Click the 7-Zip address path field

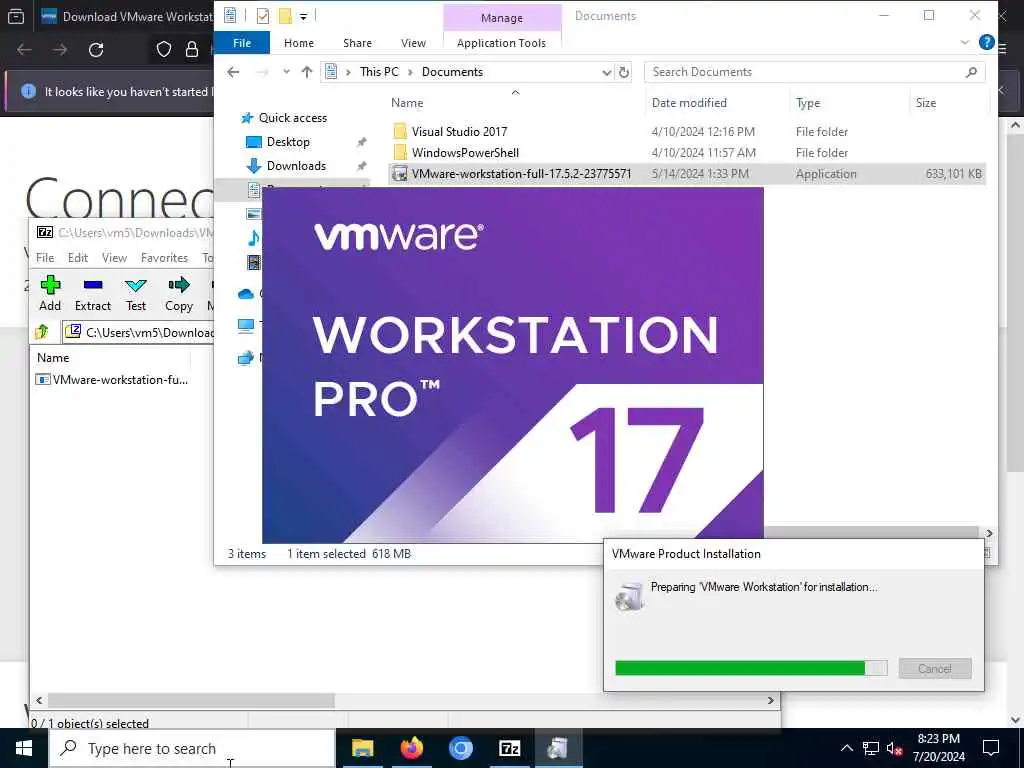(138, 332)
